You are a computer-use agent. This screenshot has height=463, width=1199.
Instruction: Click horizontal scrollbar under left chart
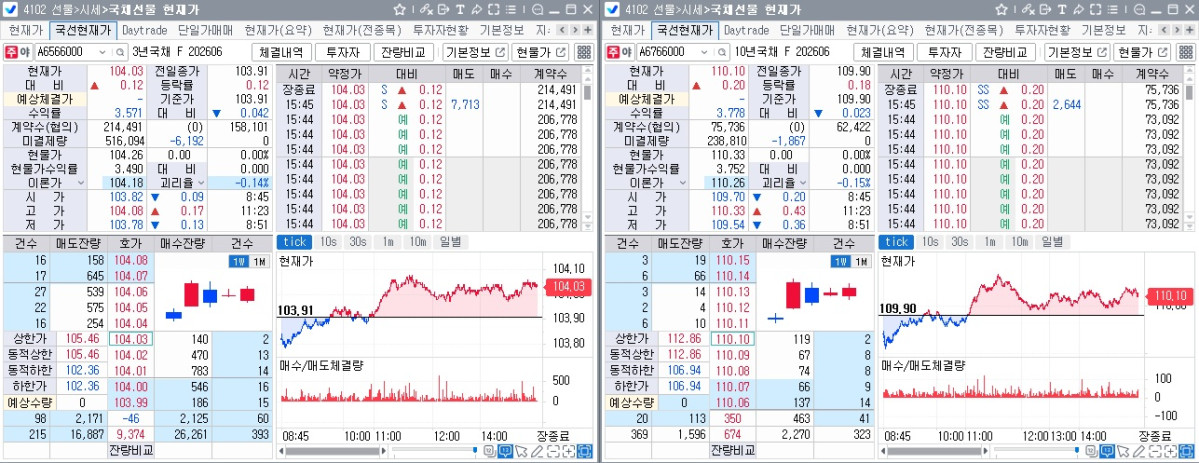[x=333, y=451]
